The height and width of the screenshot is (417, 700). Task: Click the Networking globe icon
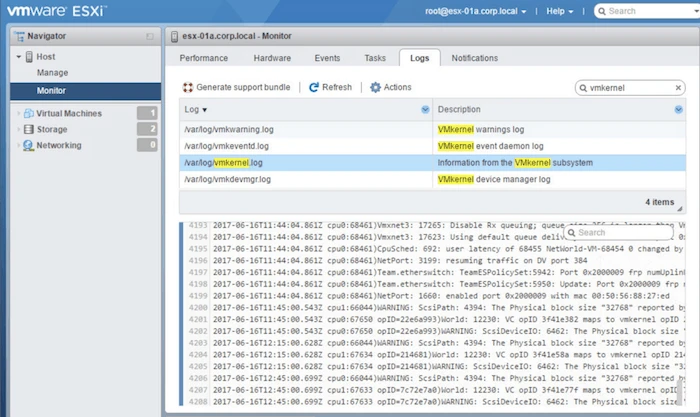coord(28,146)
